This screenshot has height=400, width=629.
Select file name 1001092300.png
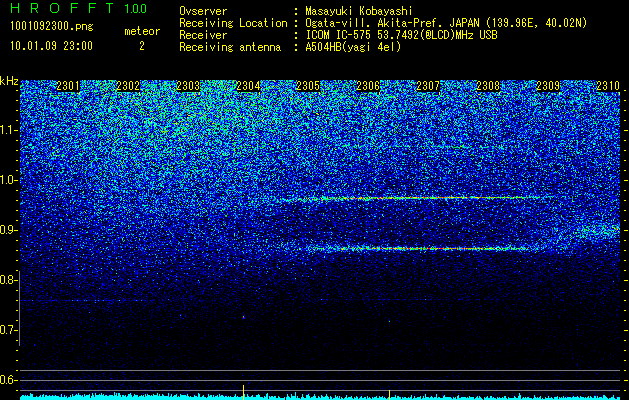click(51, 27)
